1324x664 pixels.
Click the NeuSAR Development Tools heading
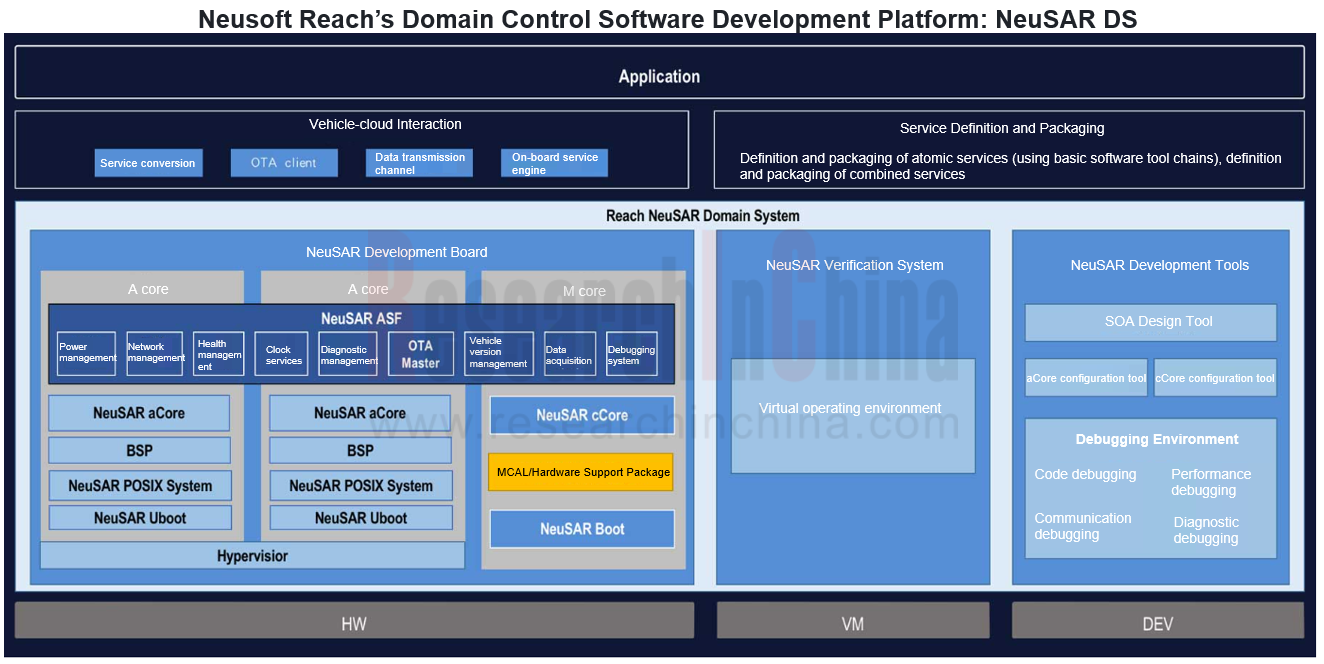(1160, 265)
